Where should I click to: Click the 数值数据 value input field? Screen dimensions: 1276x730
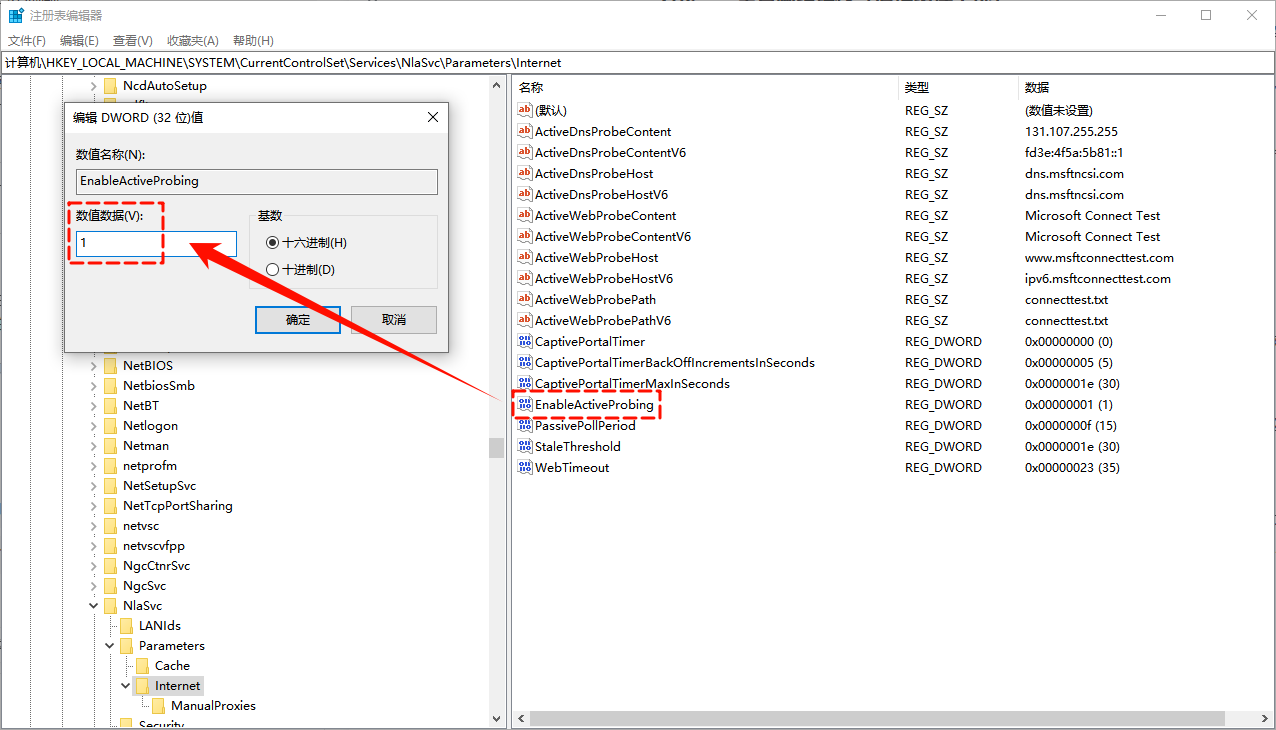156,244
